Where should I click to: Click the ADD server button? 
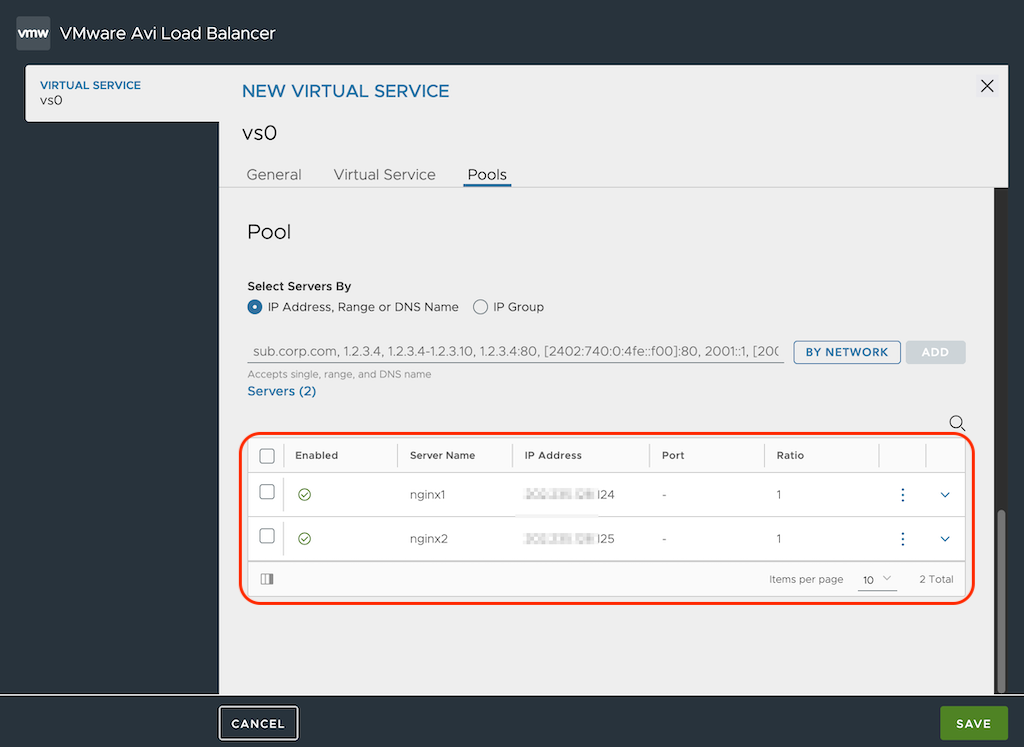pyautogui.click(x=935, y=352)
